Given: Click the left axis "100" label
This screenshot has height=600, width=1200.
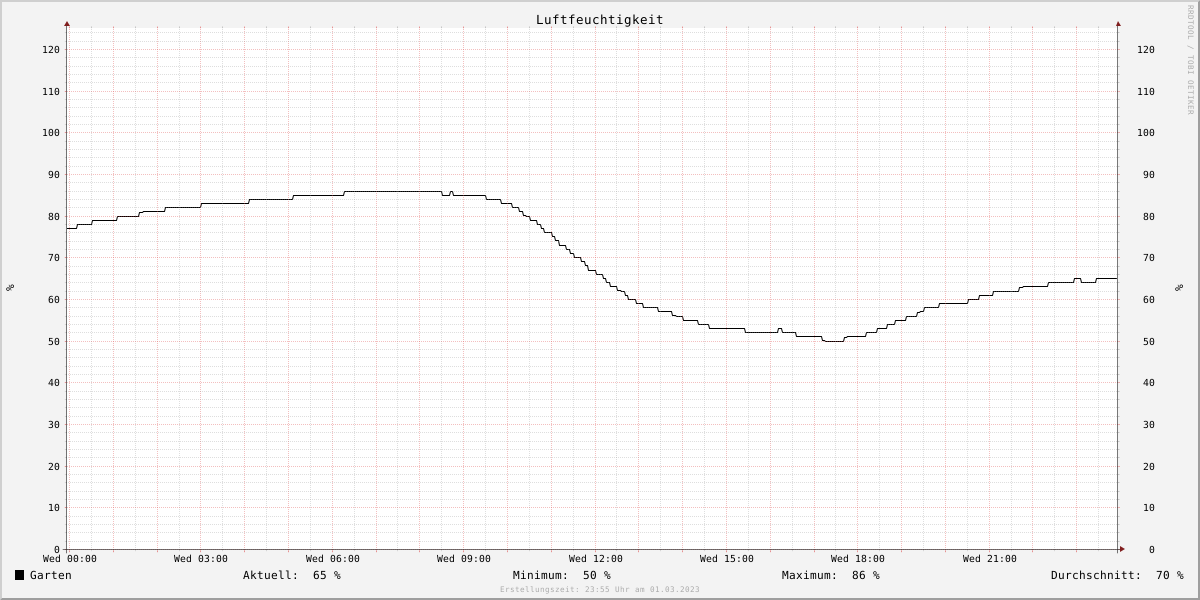Looking at the screenshot, I should click(51, 133).
